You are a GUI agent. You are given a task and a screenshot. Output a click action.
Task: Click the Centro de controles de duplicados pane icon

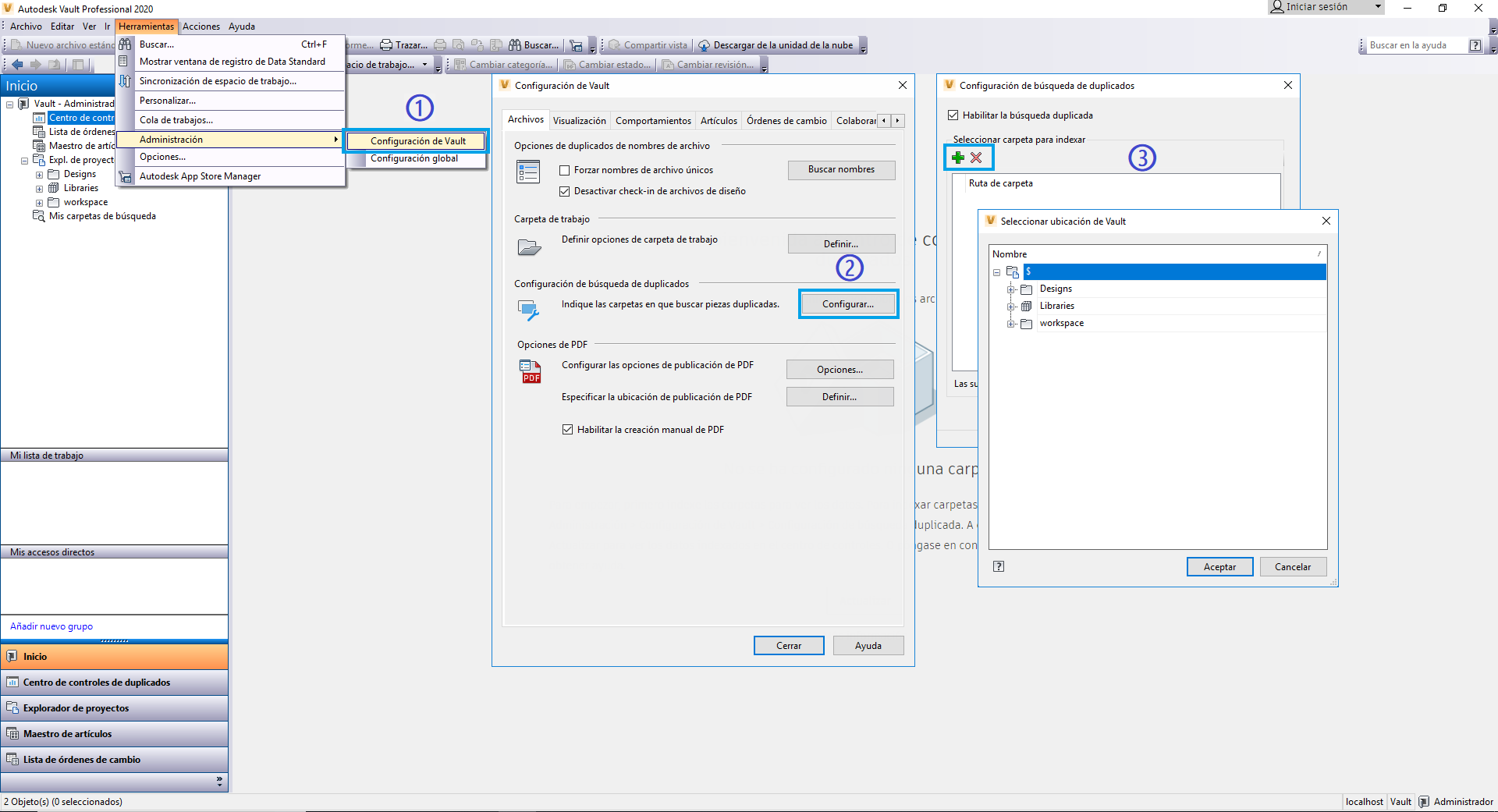(12, 683)
